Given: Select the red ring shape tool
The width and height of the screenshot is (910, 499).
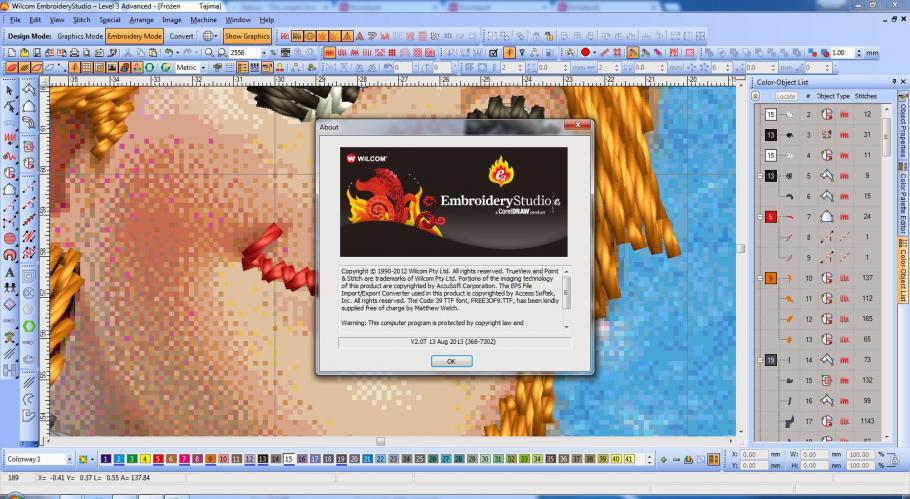Looking at the screenshot, I should [x=10, y=255].
